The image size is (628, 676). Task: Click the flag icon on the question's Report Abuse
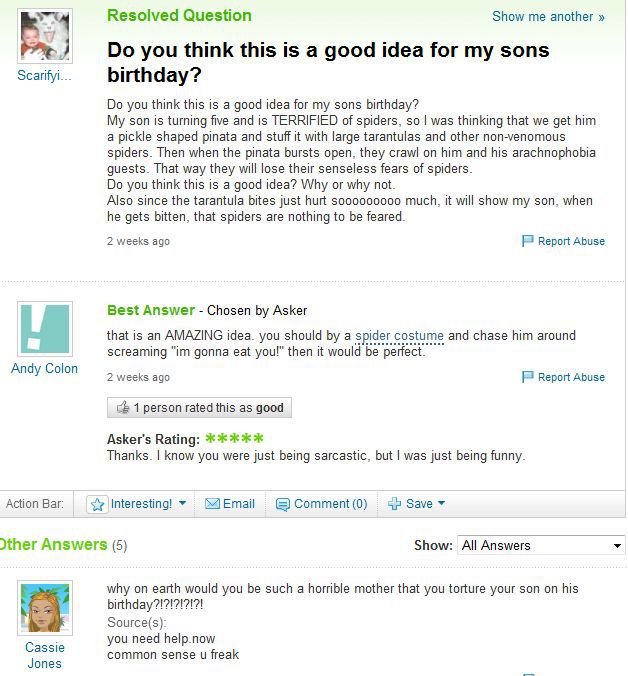click(528, 241)
